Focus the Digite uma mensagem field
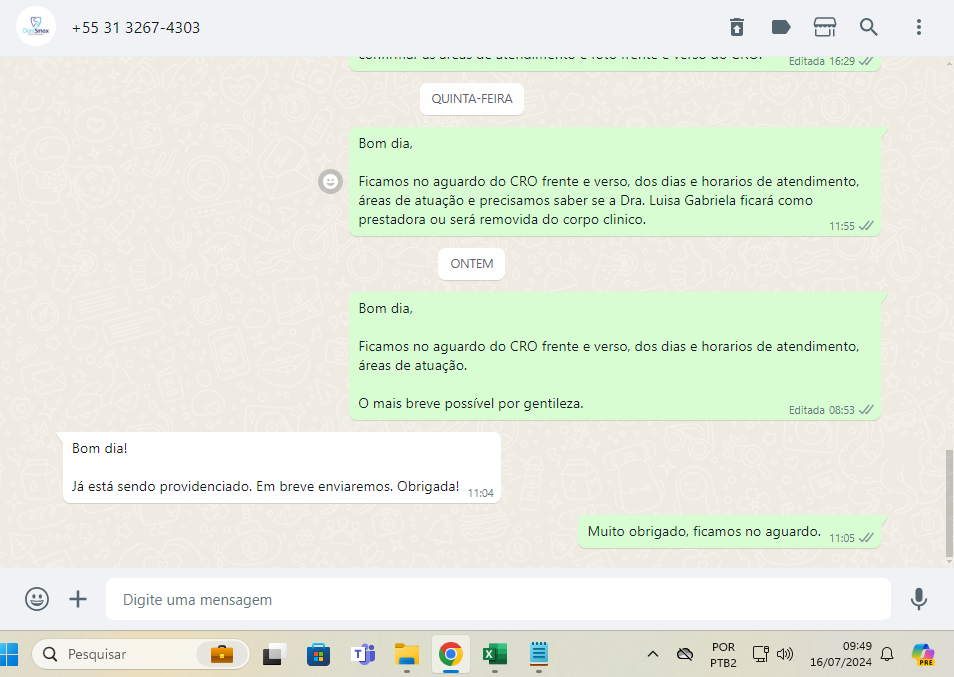This screenshot has width=954, height=677. (x=498, y=599)
